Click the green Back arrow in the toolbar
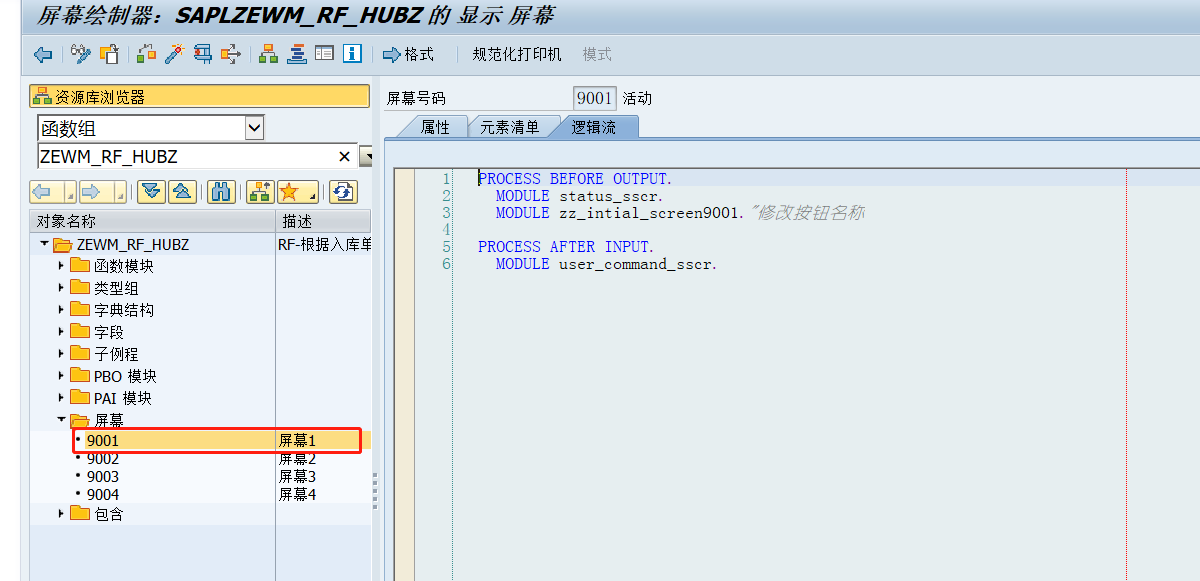1200x581 pixels. coord(42,54)
